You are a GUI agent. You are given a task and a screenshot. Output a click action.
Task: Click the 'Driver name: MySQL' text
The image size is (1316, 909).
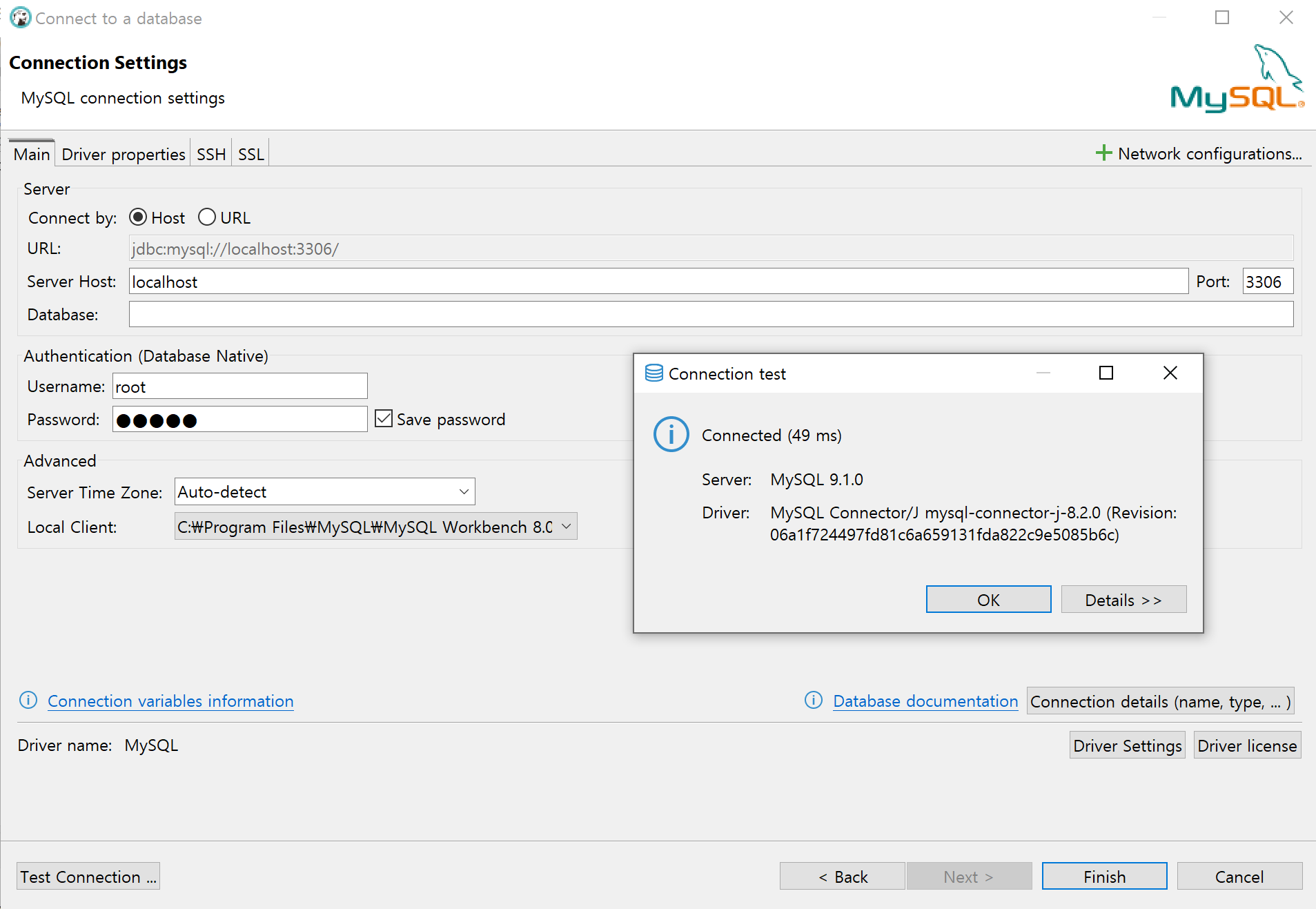point(98,745)
